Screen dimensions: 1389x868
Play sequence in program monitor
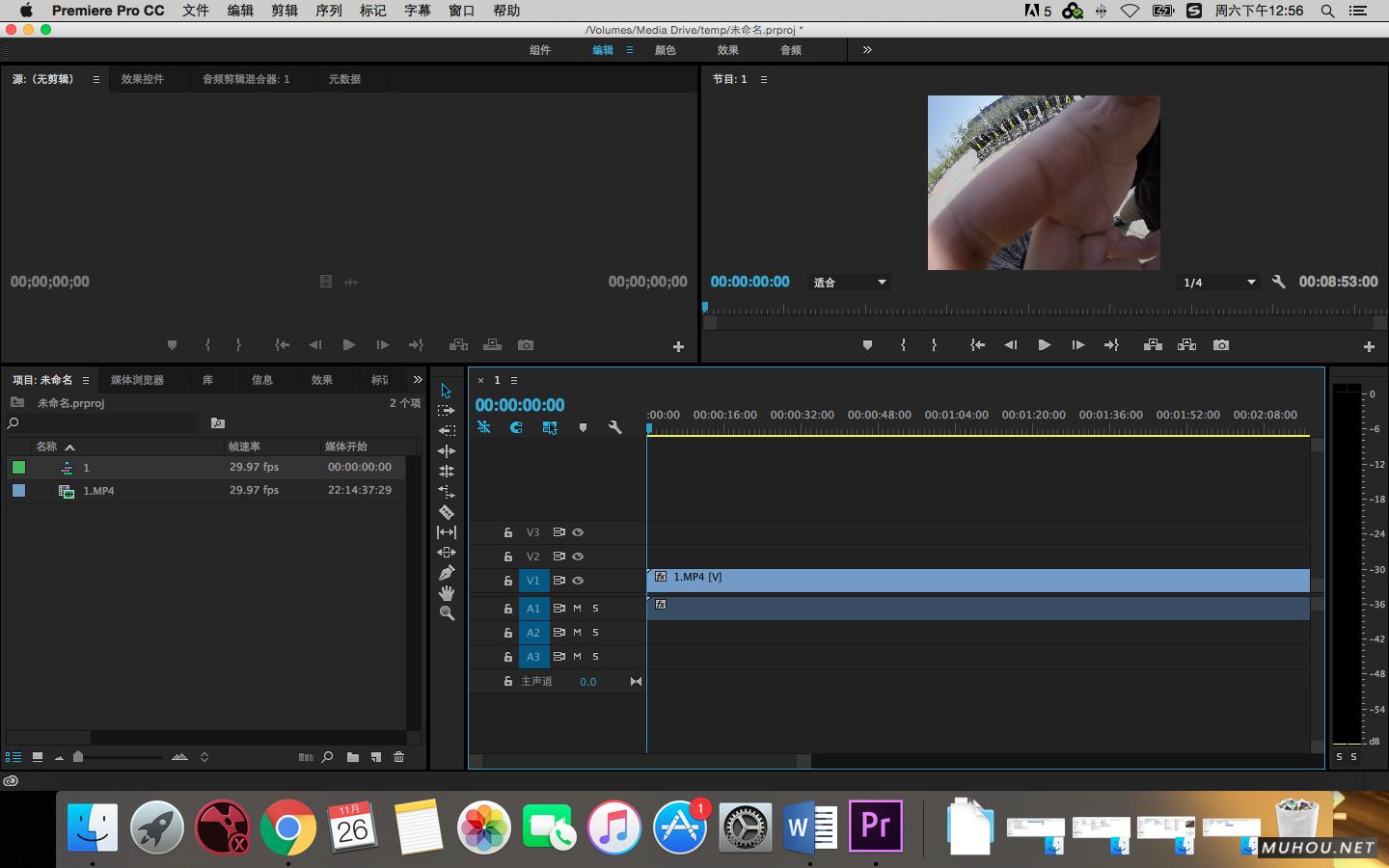coord(1044,345)
